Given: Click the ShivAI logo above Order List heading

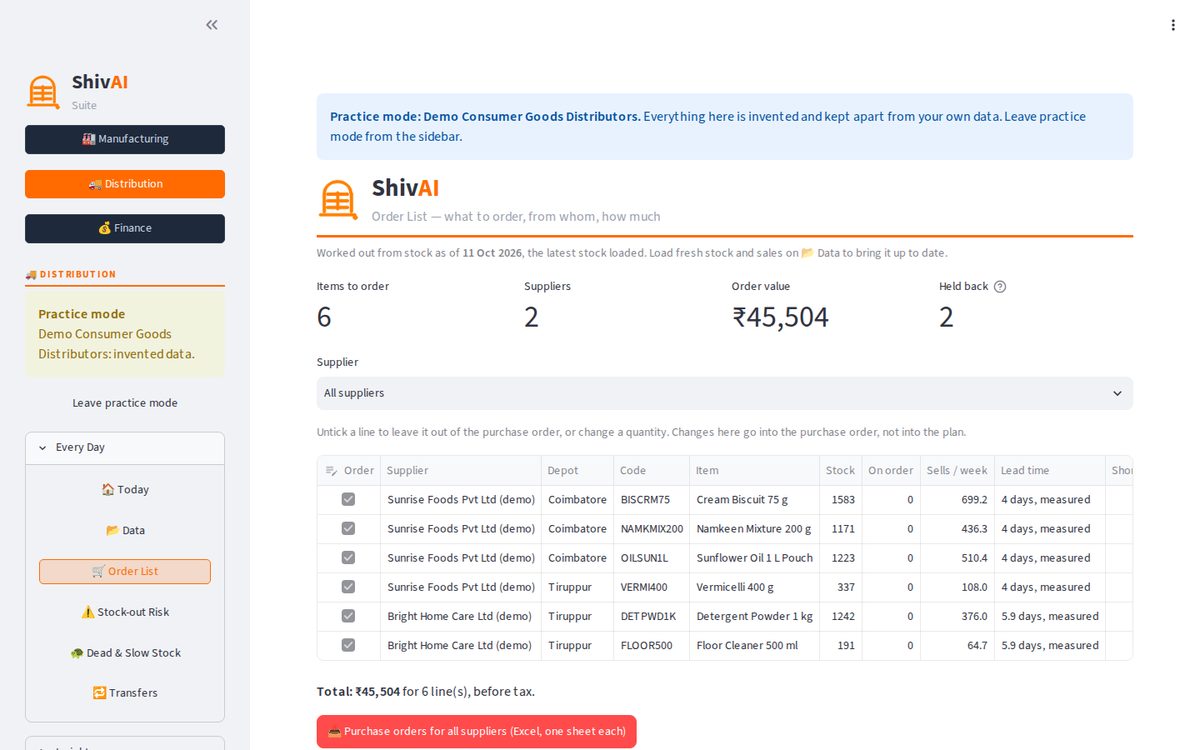Looking at the screenshot, I should click(x=338, y=199).
